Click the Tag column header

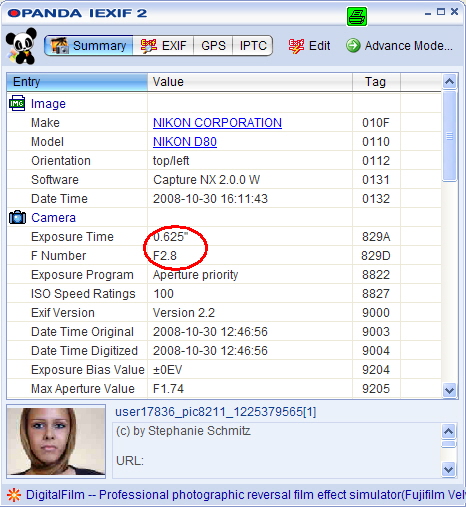click(376, 82)
